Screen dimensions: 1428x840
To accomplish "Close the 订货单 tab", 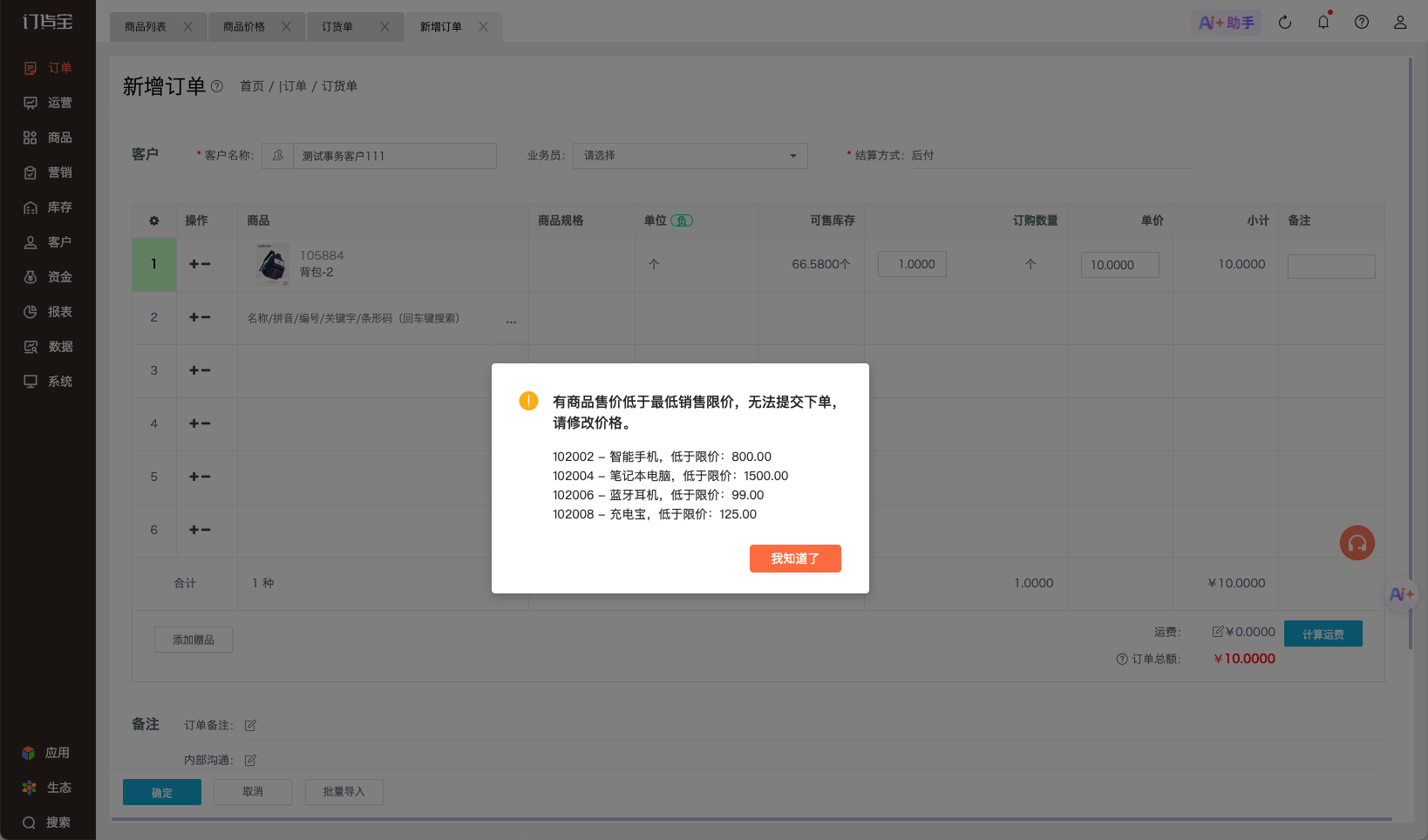I will pos(384,27).
